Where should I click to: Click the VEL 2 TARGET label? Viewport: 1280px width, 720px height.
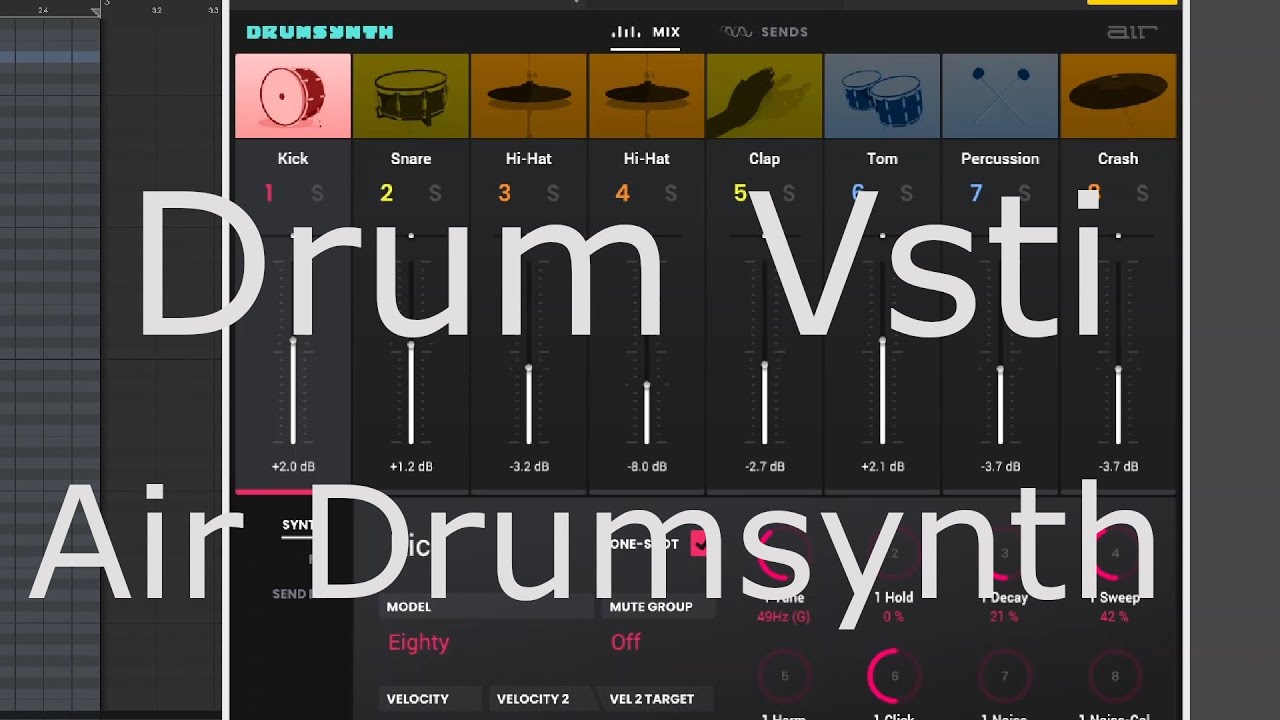coord(652,699)
